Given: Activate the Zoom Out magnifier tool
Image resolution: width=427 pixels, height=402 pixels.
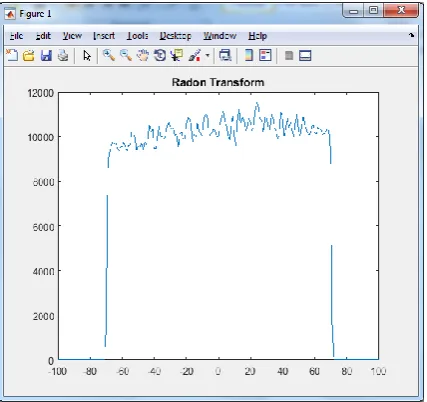Looking at the screenshot, I should tap(126, 55).
